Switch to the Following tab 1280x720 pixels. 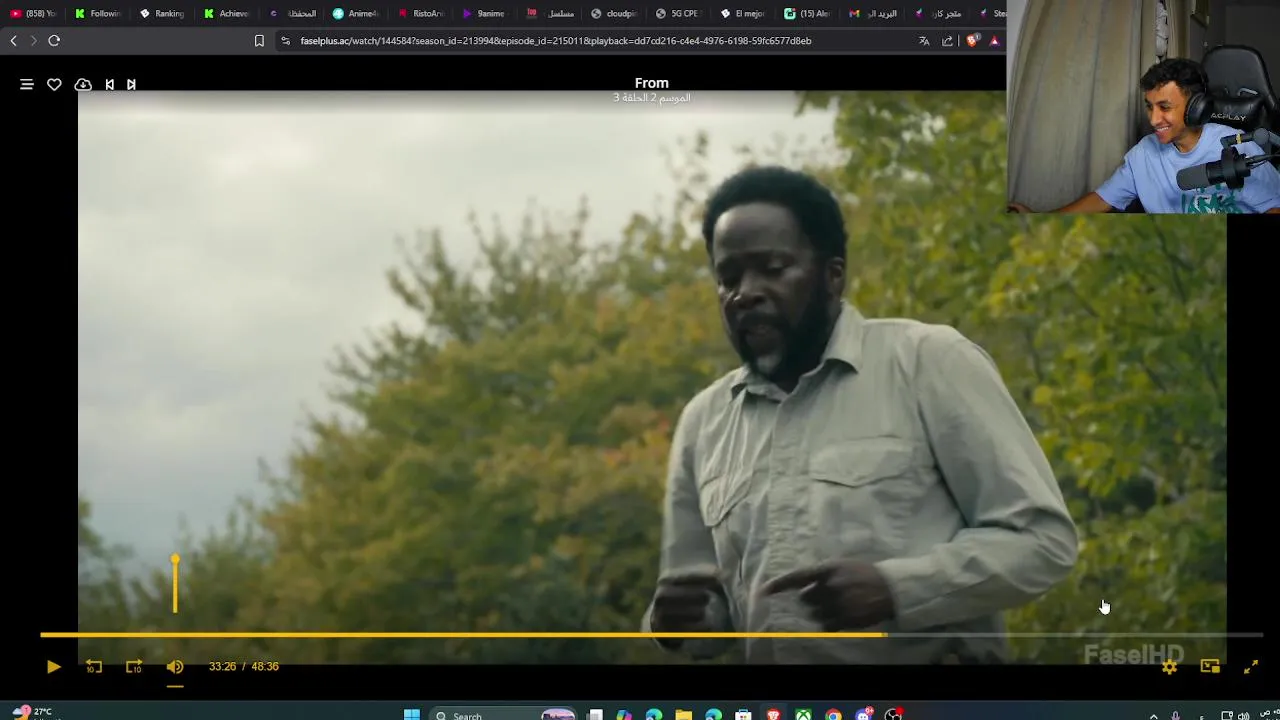tap(97, 13)
